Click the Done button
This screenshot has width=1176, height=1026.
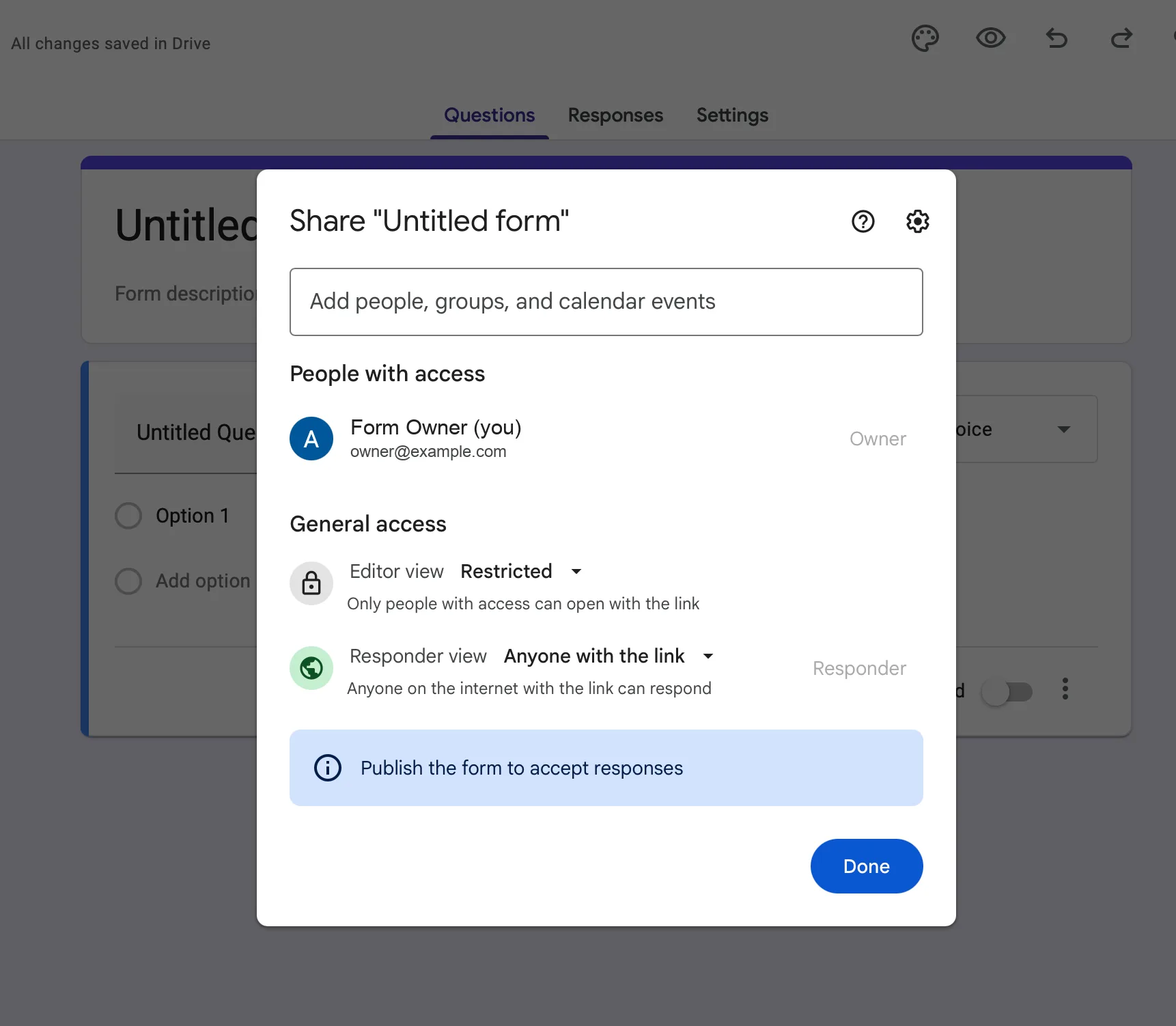(867, 866)
